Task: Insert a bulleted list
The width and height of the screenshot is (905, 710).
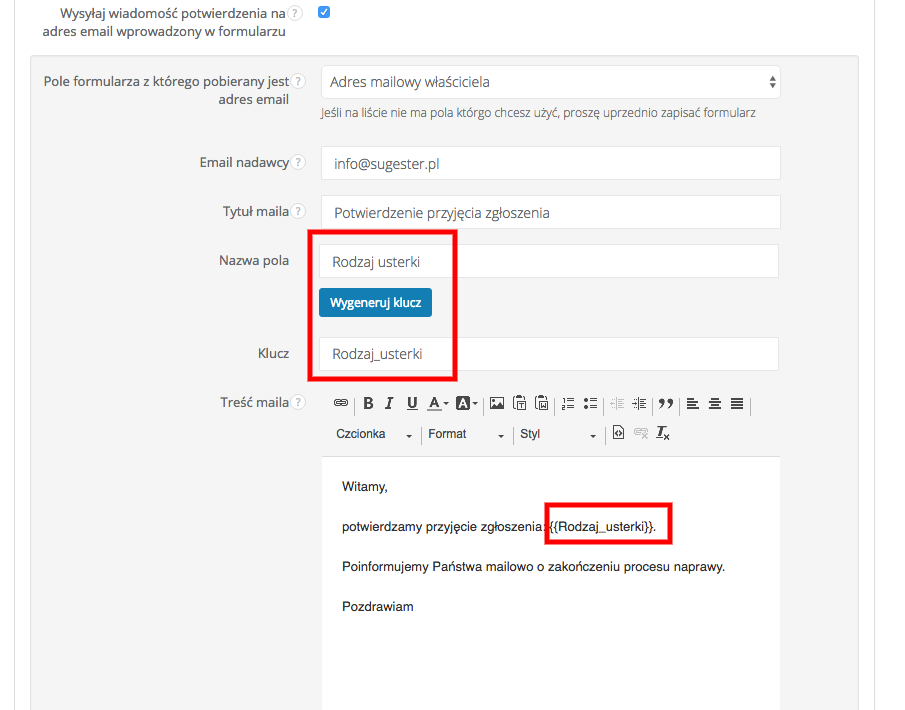Action: (x=590, y=403)
